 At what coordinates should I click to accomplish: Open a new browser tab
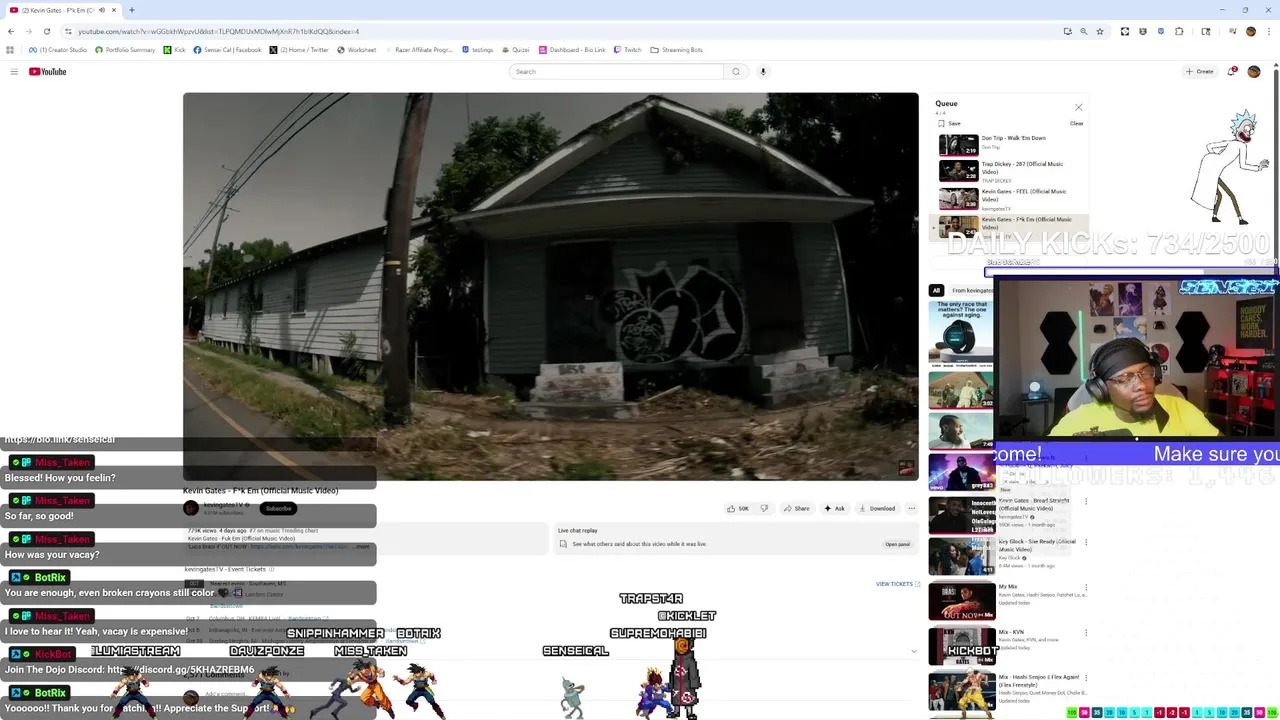point(131,10)
